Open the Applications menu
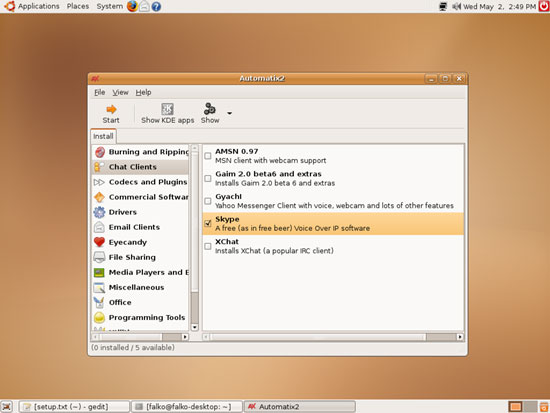Screen dimensions: 550x413 [x=39, y=6]
